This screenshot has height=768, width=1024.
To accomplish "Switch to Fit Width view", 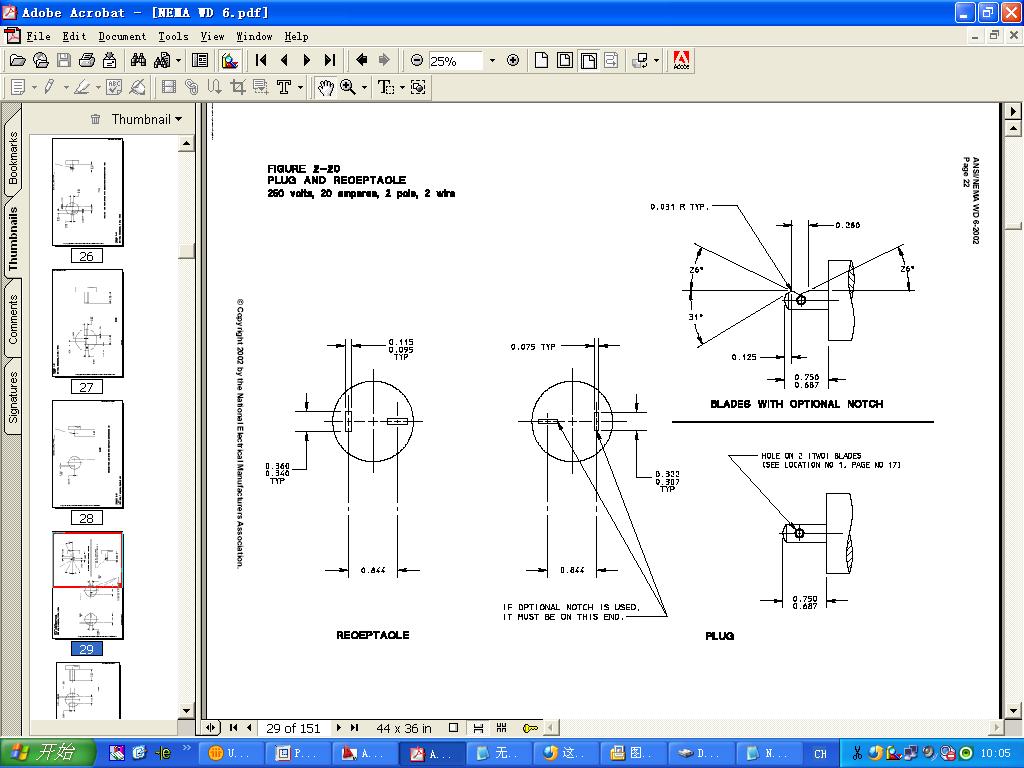I will pos(589,61).
